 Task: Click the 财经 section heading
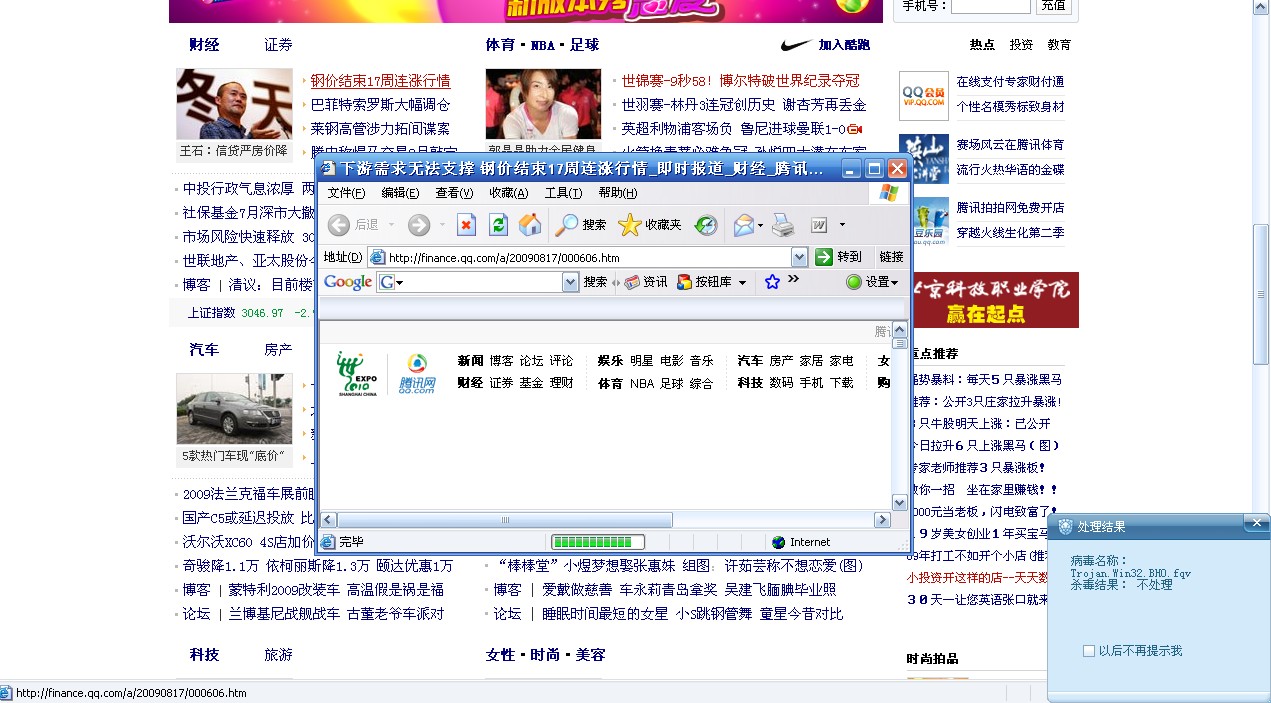tap(204, 45)
